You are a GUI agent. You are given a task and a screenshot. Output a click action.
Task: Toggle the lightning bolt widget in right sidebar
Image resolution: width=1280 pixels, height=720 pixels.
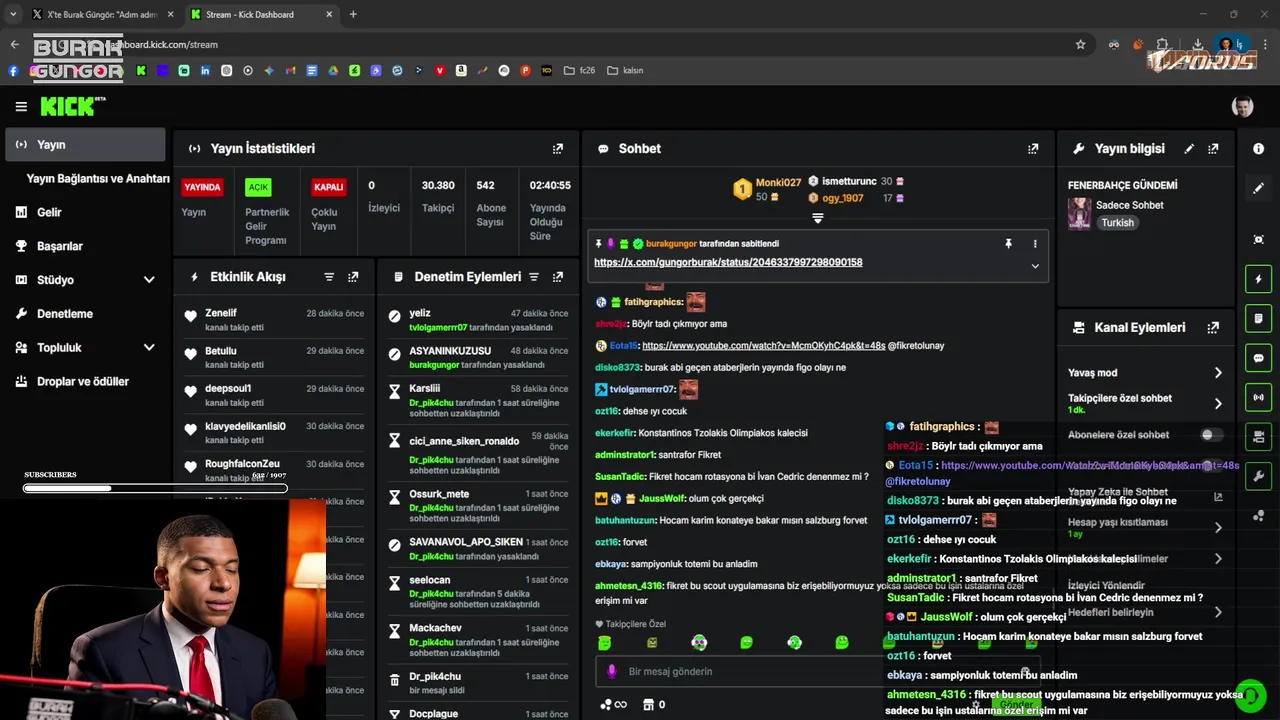(x=1258, y=279)
